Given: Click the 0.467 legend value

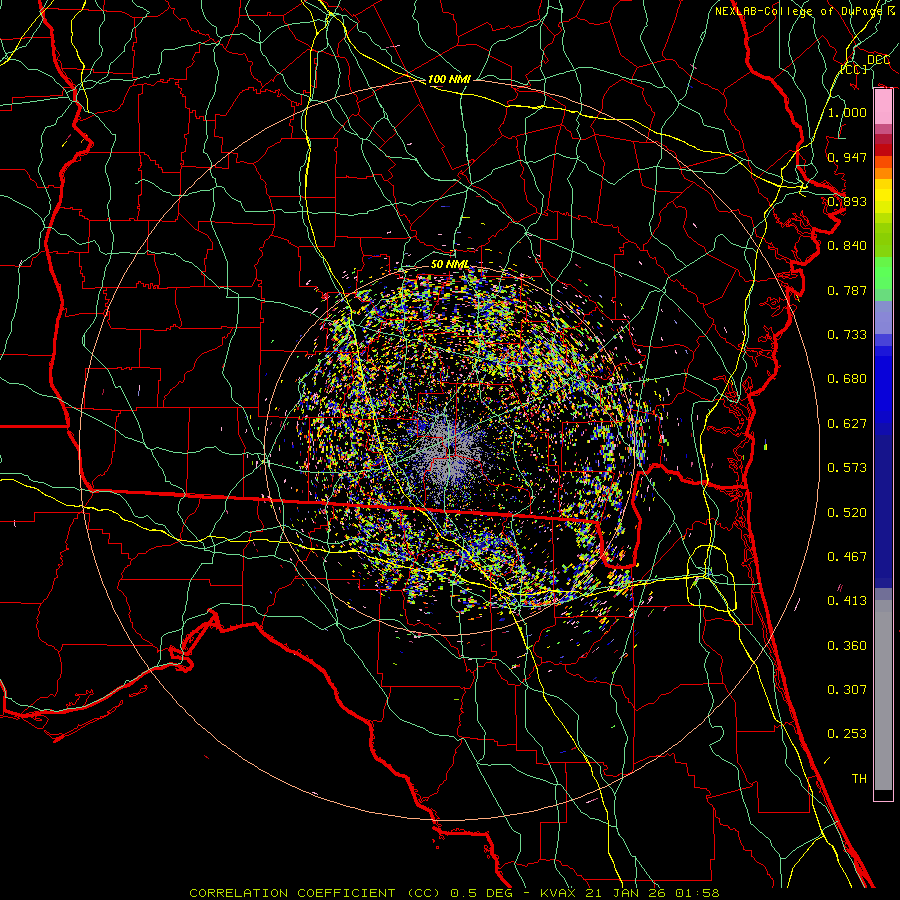Looking at the screenshot, I should 847,557.
